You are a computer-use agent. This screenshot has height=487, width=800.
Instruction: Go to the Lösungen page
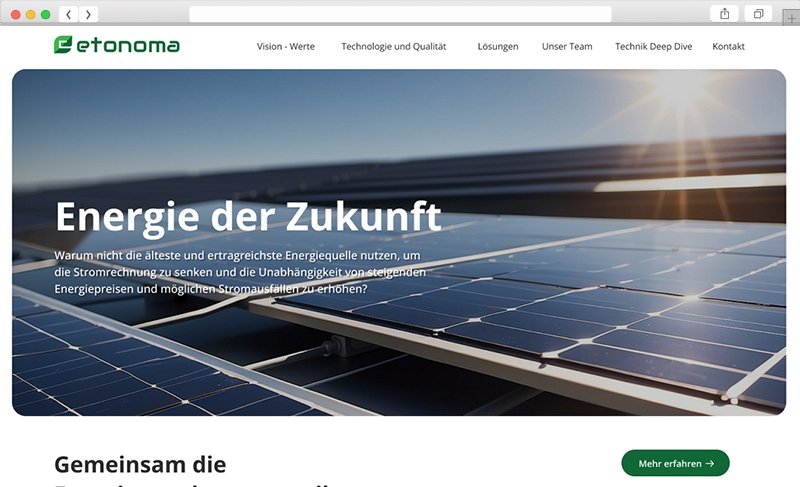497,46
